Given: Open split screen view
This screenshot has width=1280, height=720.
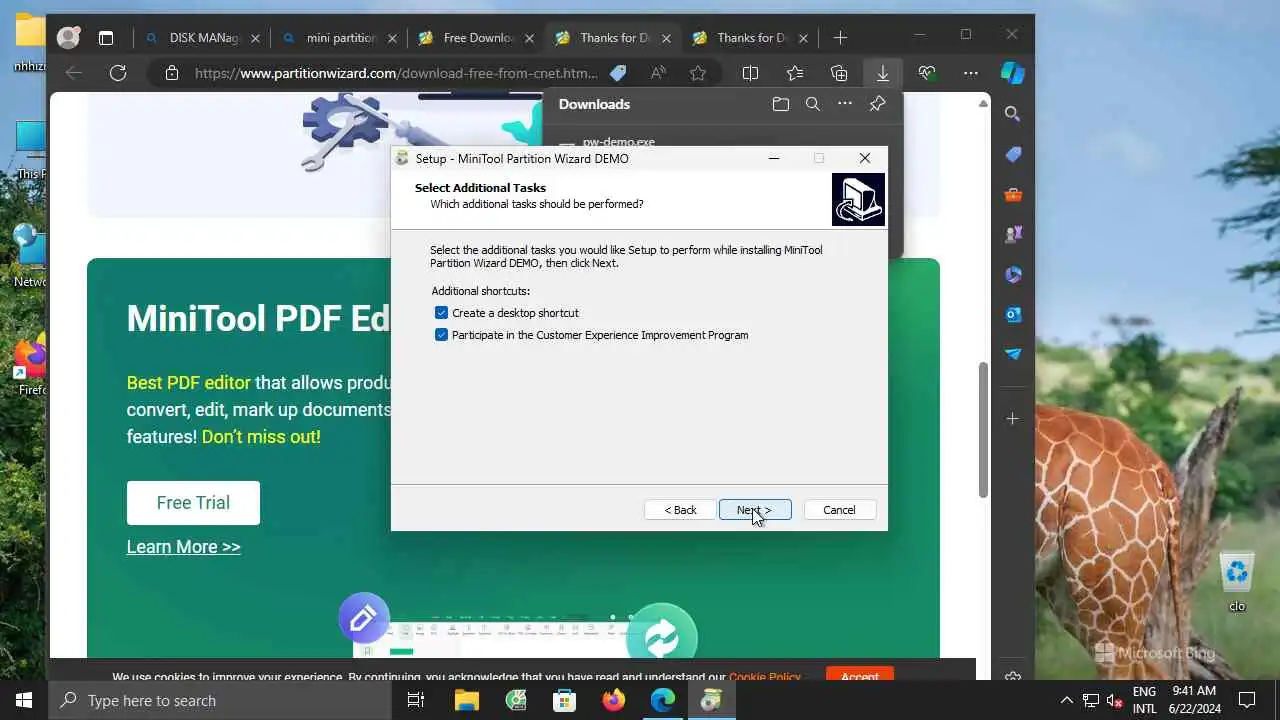Looking at the screenshot, I should point(750,73).
